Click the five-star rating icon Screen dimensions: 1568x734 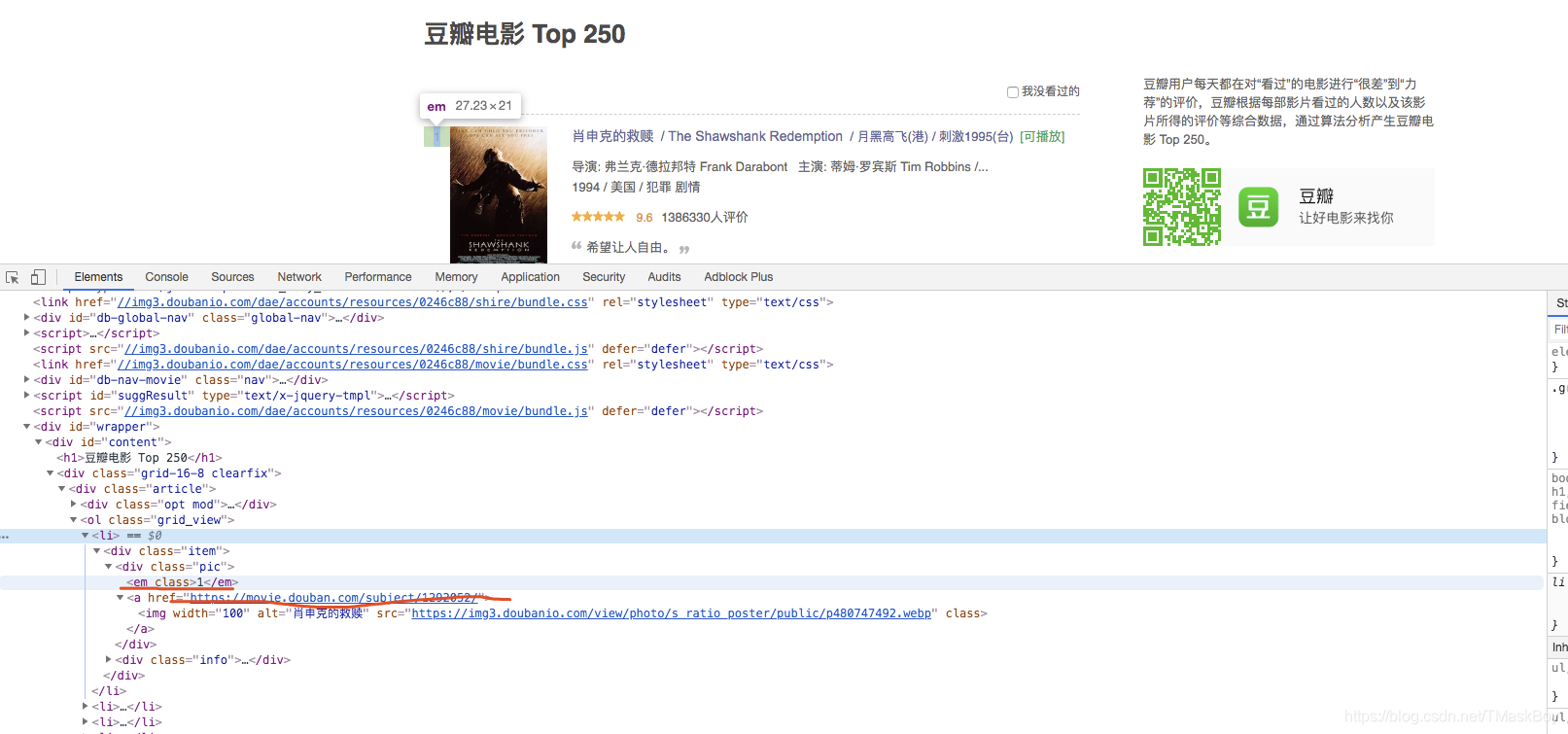[x=598, y=217]
